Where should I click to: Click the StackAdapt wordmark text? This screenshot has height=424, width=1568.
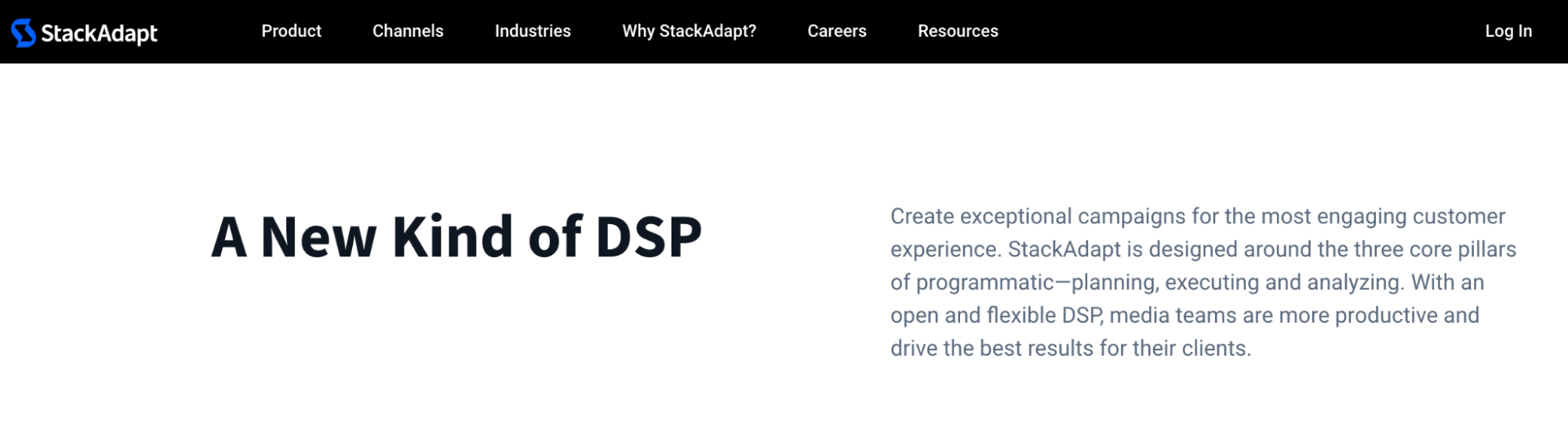[99, 34]
